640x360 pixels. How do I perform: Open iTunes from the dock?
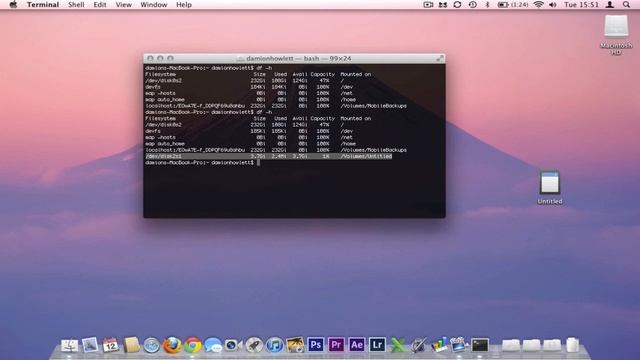tap(275, 345)
